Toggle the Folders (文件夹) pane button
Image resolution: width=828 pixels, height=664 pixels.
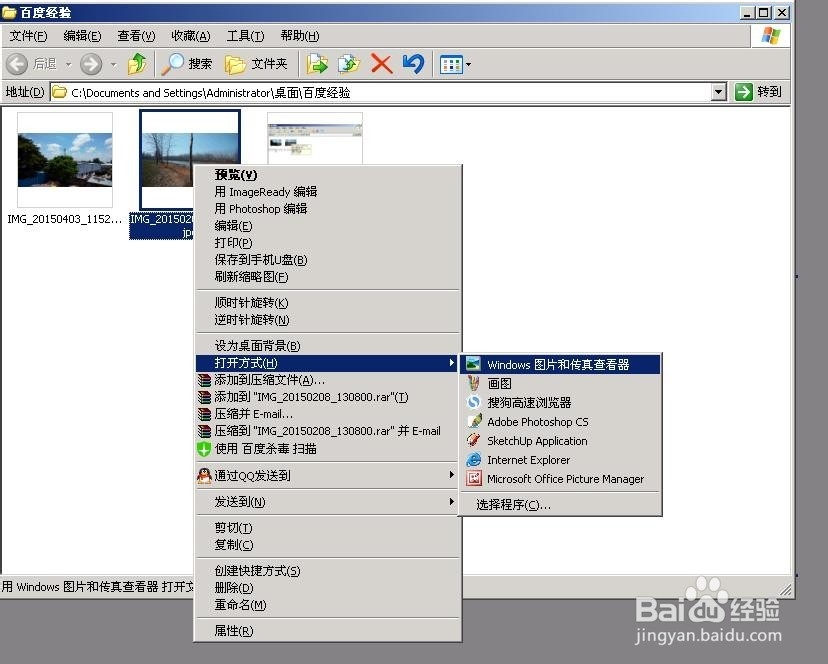point(256,64)
